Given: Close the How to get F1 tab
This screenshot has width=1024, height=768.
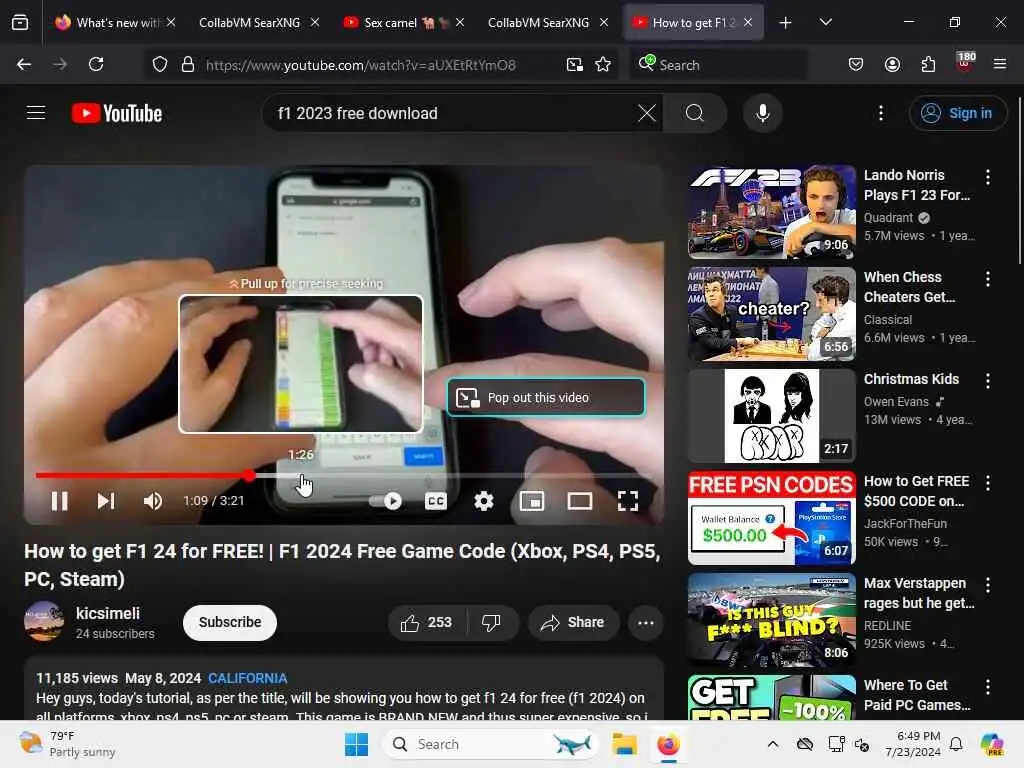Looking at the screenshot, I should point(748,22).
